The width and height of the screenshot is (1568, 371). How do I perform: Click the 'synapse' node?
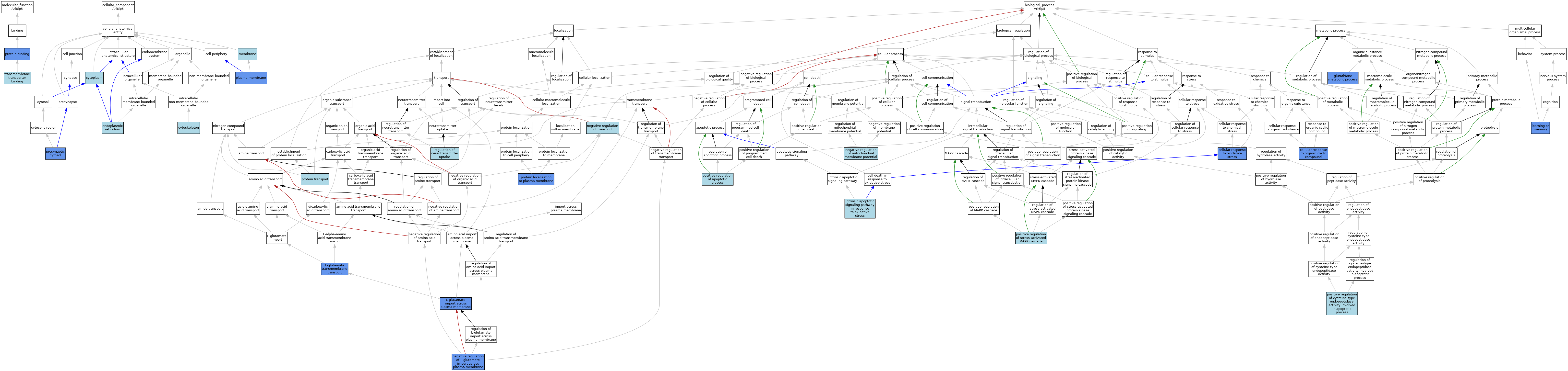click(71, 78)
